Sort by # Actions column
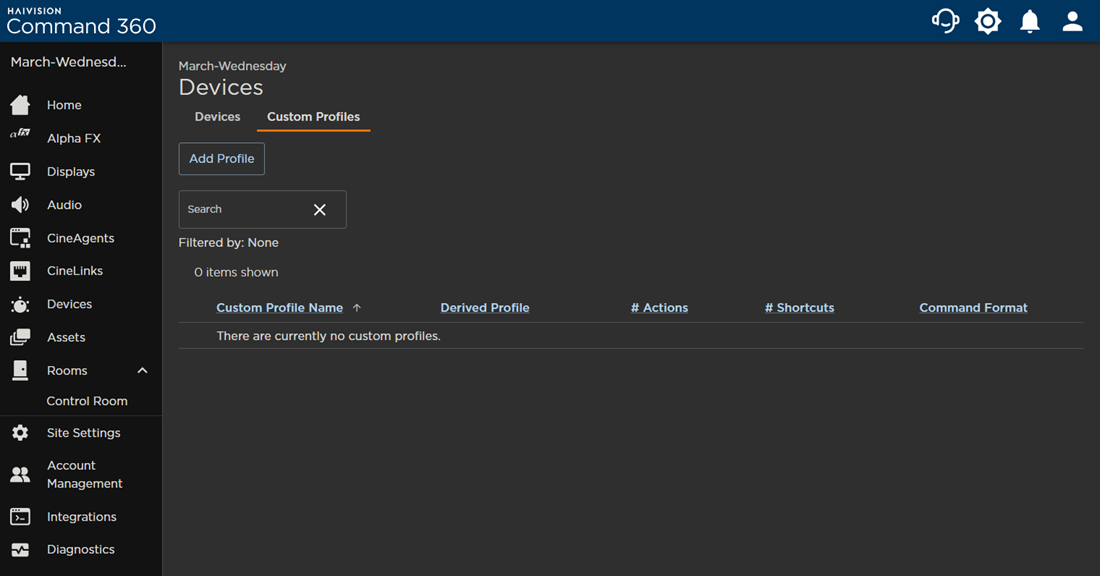Viewport: 1100px width, 576px height. coord(659,308)
